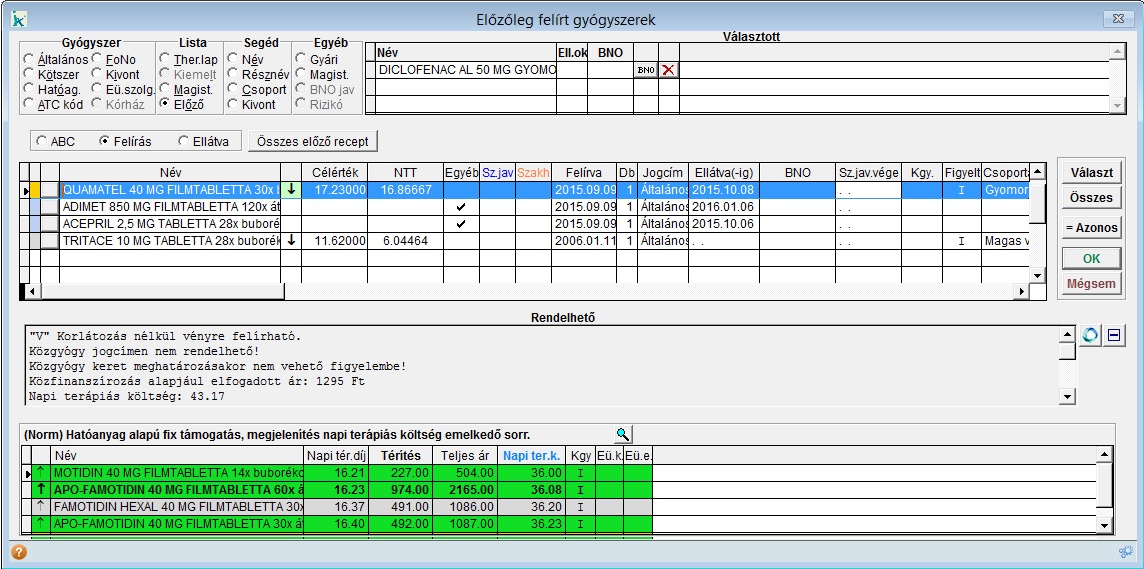Viewport: 1144px width, 569px height.
Task: Click the = Azonos button
Action: 1091,228
